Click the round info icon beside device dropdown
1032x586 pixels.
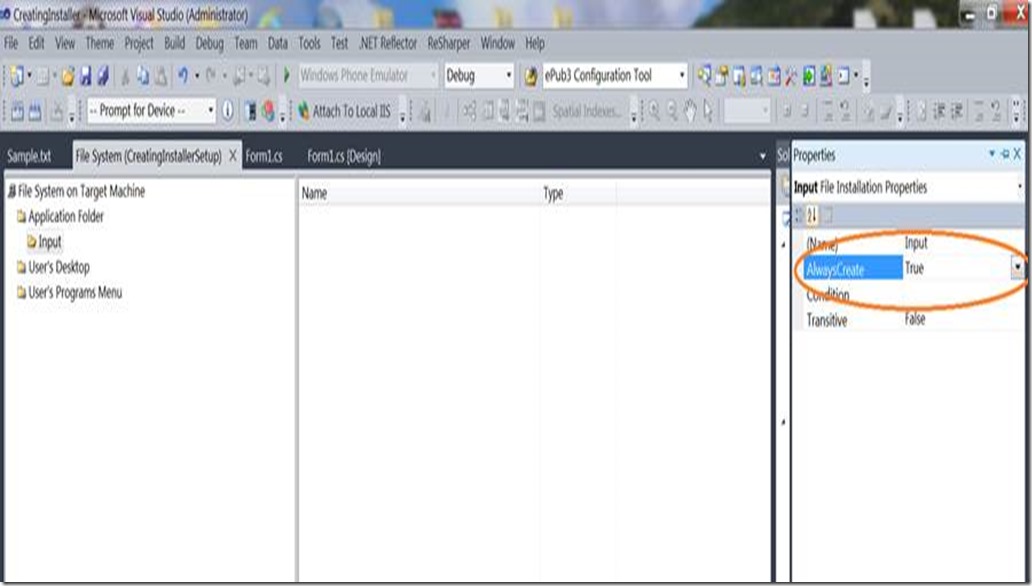click(x=228, y=111)
